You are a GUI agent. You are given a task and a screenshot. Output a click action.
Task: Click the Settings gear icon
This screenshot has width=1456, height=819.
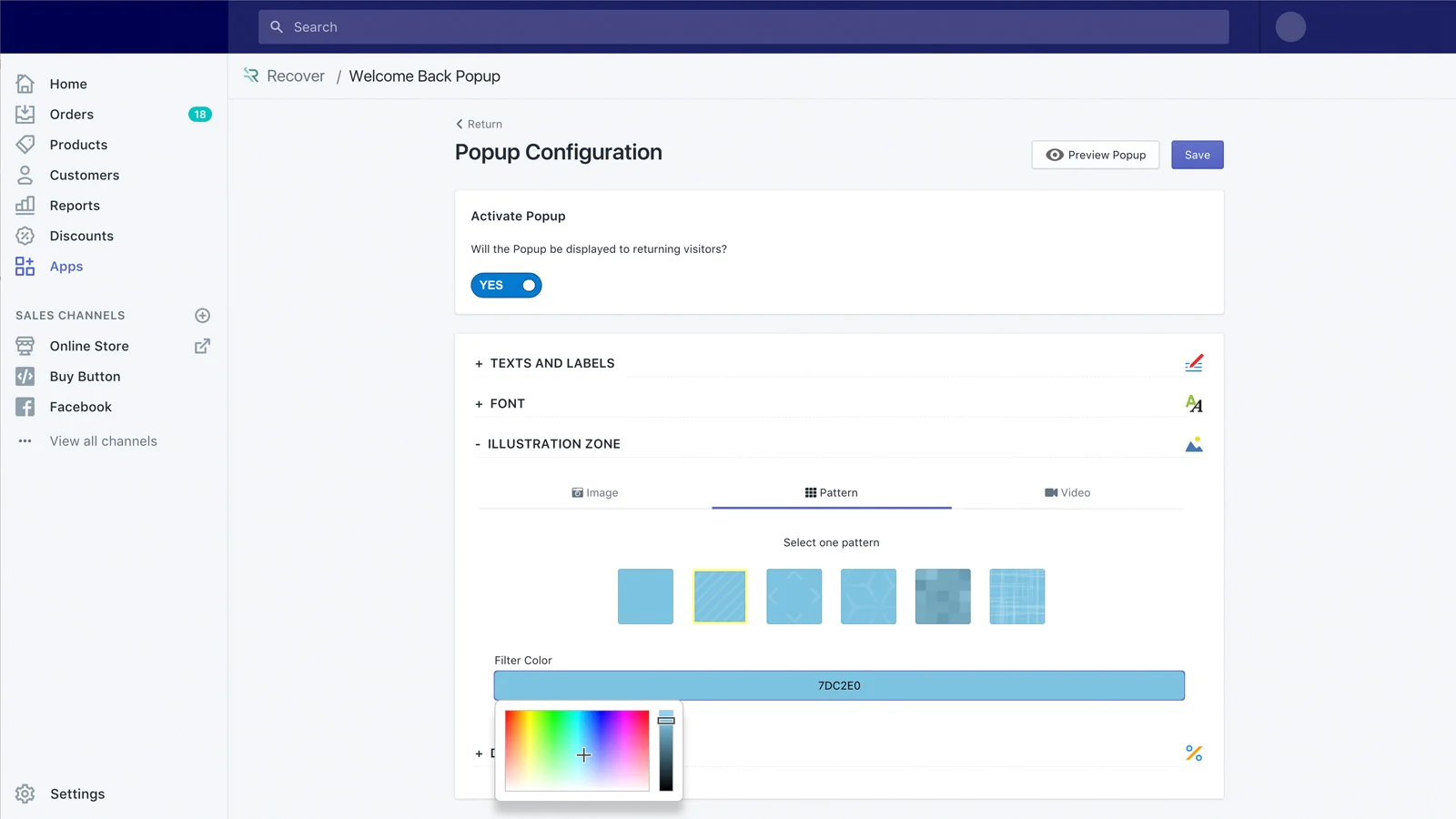pos(25,794)
